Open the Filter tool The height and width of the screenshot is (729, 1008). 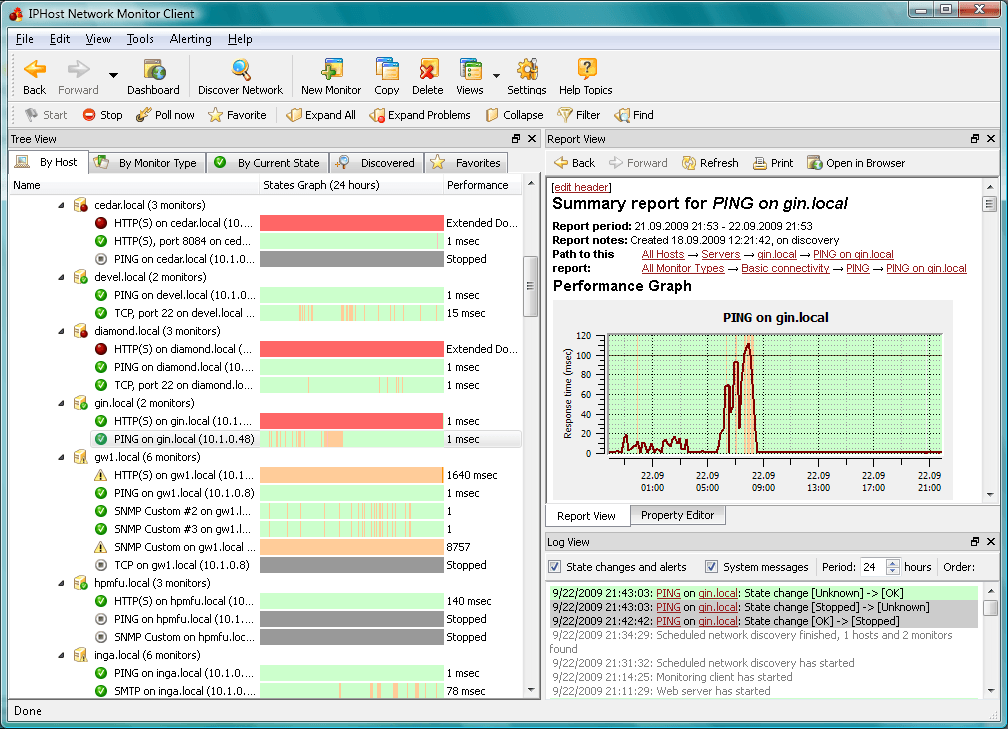pos(579,114)
